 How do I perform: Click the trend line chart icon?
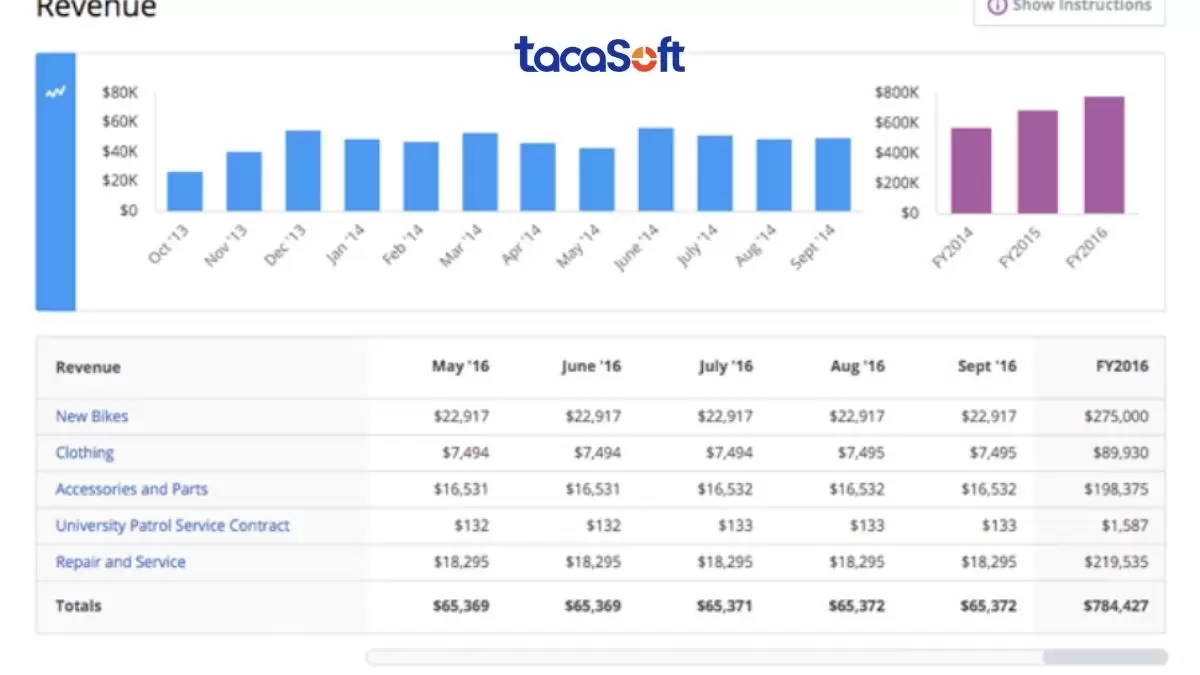click(56, 93)
